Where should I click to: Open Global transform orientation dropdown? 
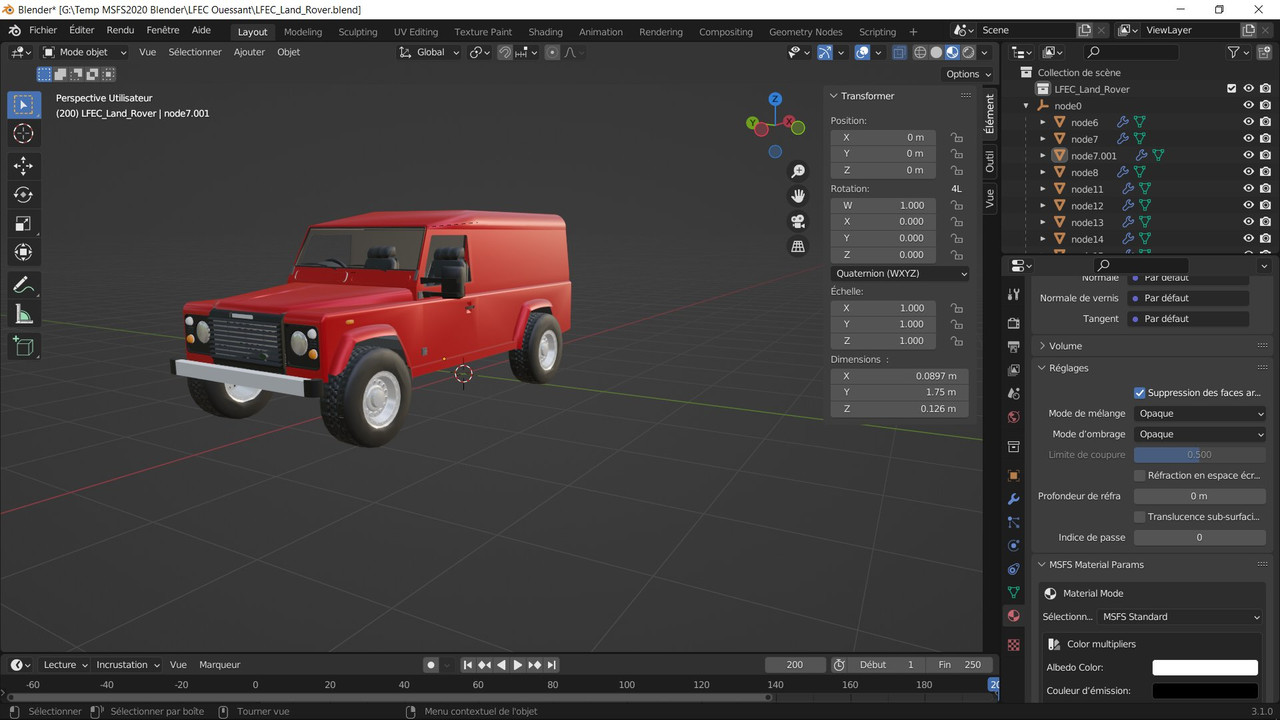[x=430, y=52]
